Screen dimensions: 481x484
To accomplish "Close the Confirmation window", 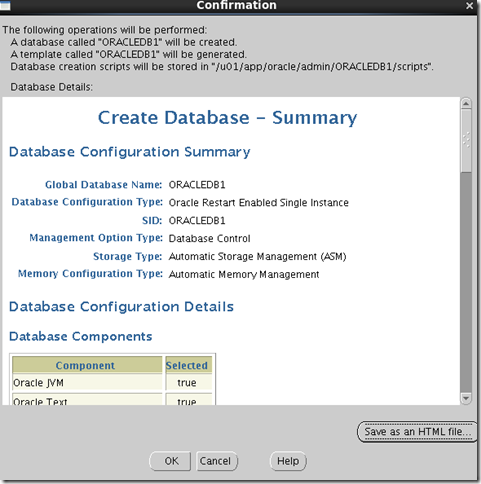I will pos(469,5).
